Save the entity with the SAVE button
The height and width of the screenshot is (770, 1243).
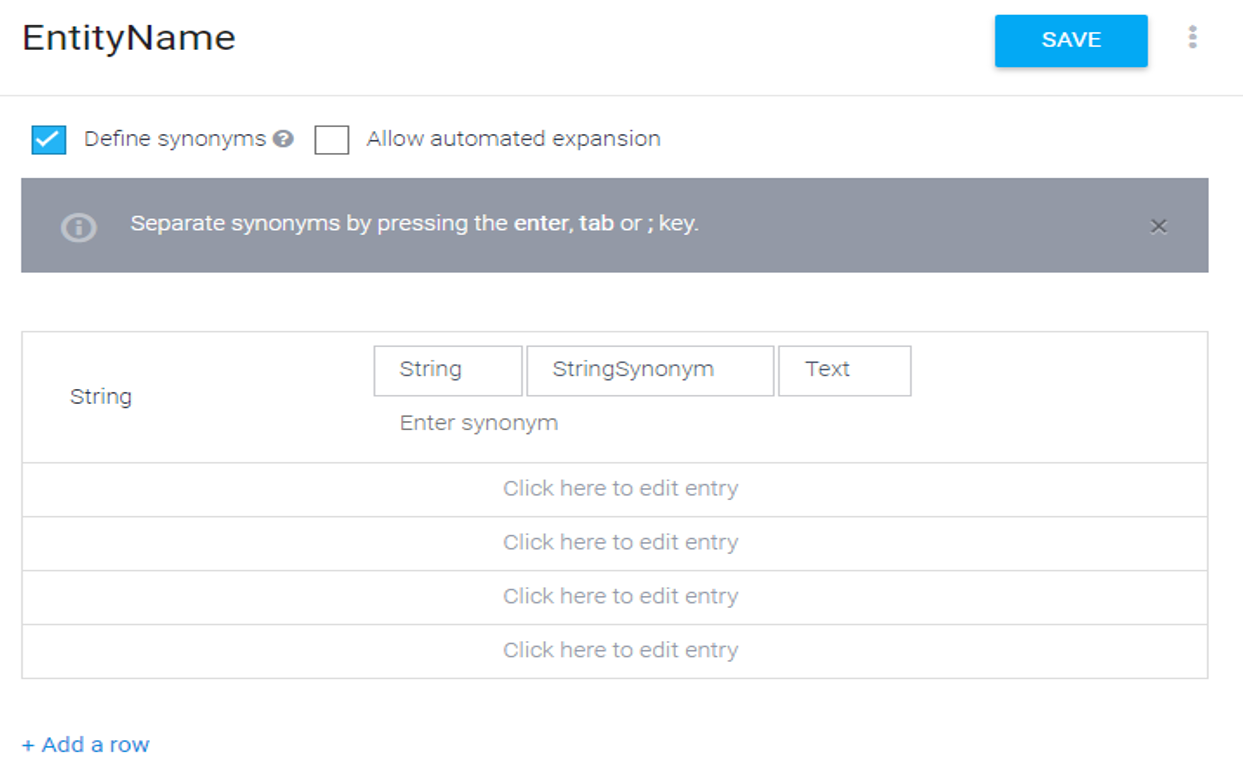(x=1071, y=41)
